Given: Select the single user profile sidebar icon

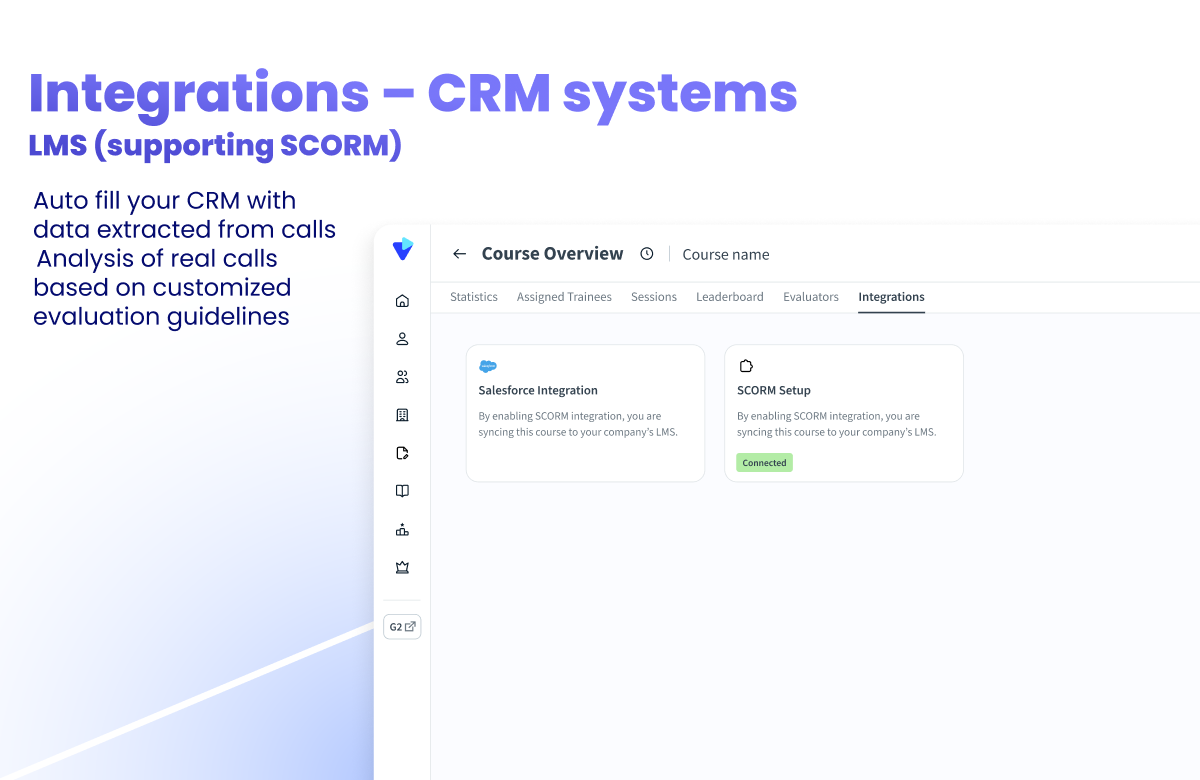Looking at the screenshot, I should click(x=402, y=339).
